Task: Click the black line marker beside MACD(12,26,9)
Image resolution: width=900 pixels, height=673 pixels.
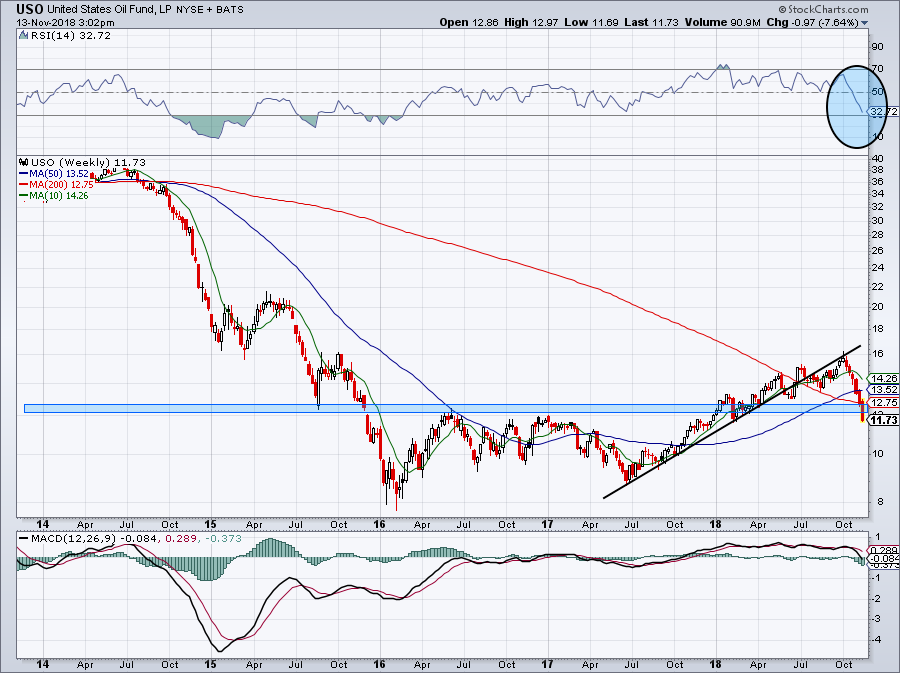Action: [x=24, y=539]
